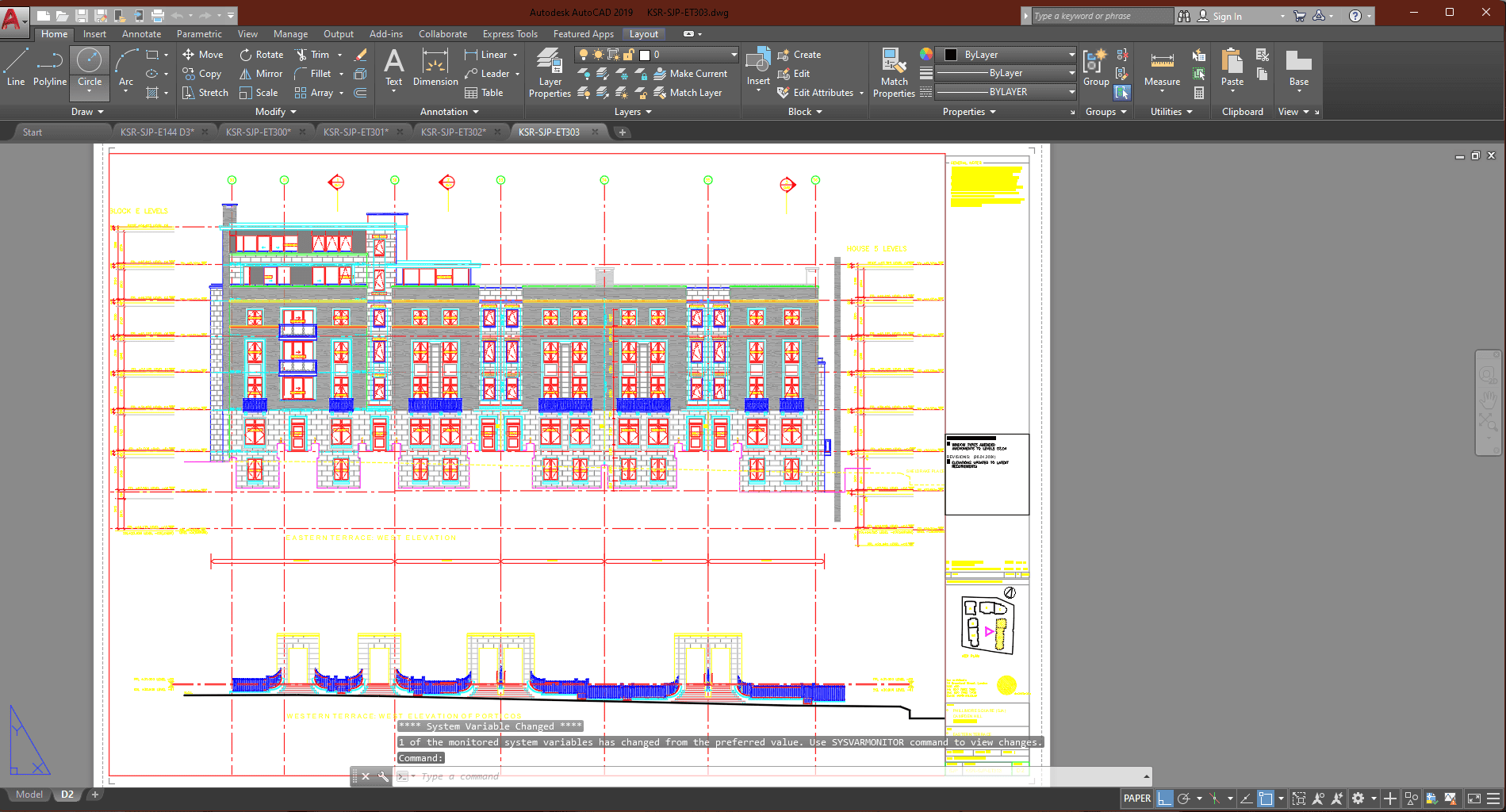Open the Annotate ribbon tab

141,34
